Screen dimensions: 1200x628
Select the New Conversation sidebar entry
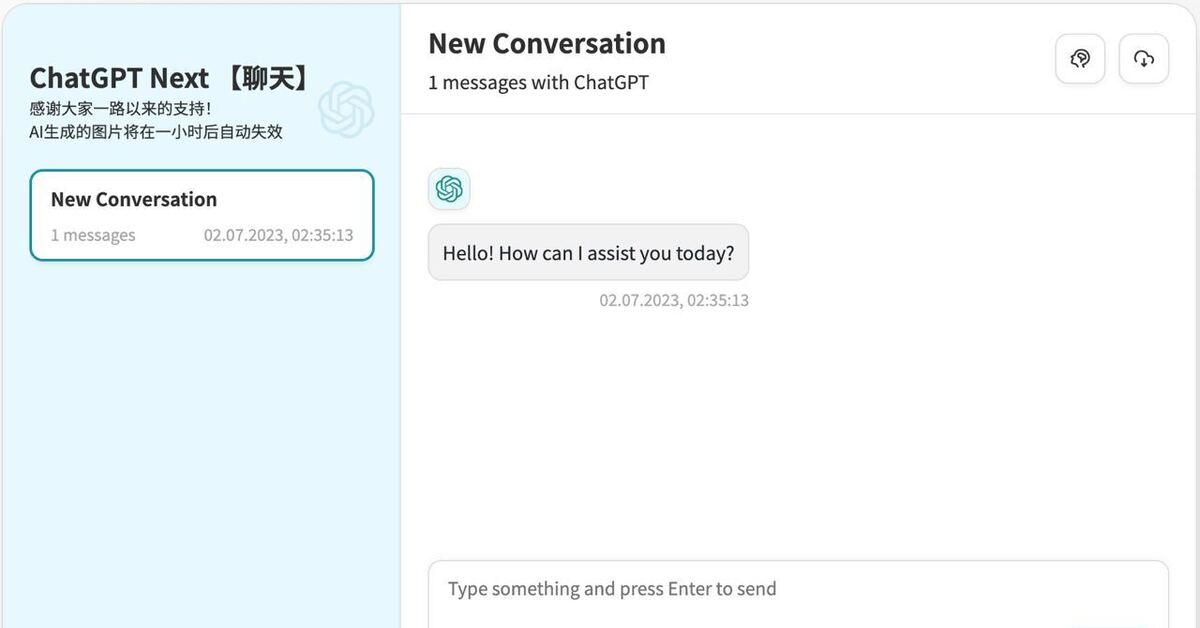tap(201, 216)
